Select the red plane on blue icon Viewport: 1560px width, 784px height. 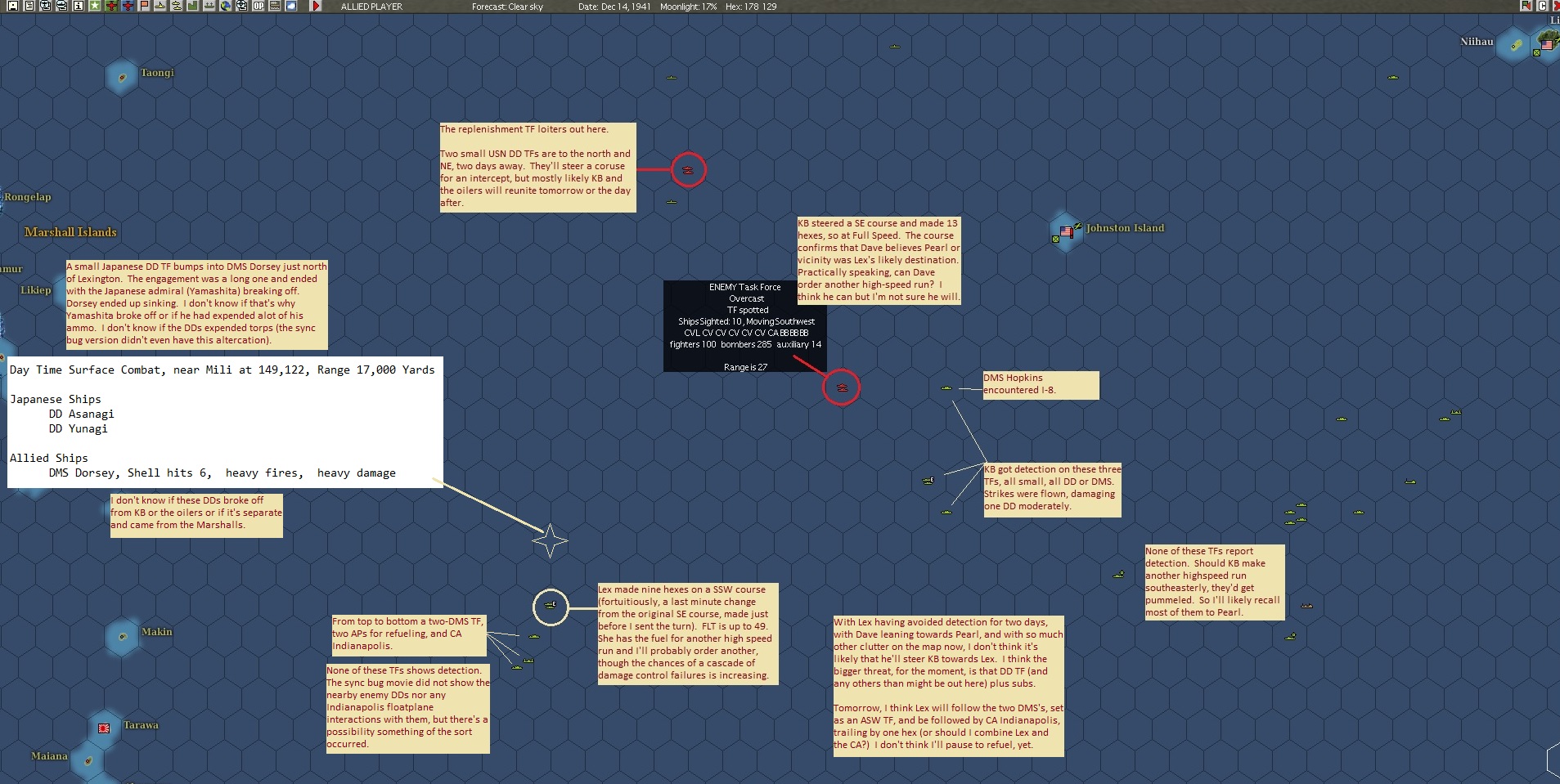tap(128, 6)
